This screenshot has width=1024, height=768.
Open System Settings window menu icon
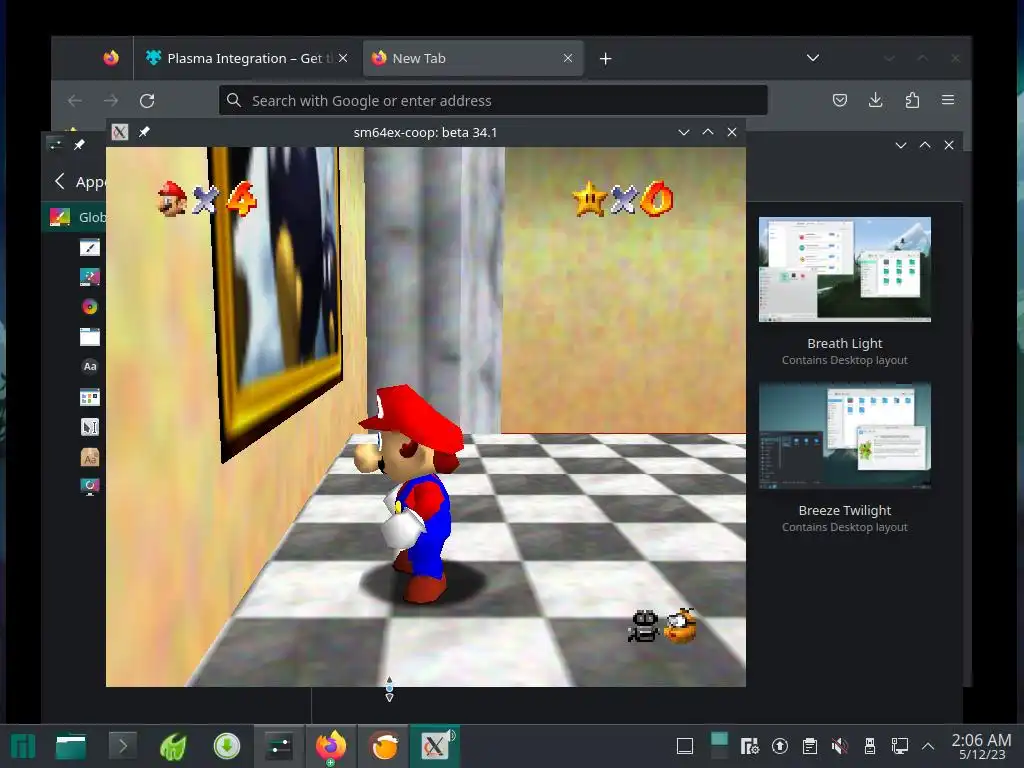(x=56, y=145)
